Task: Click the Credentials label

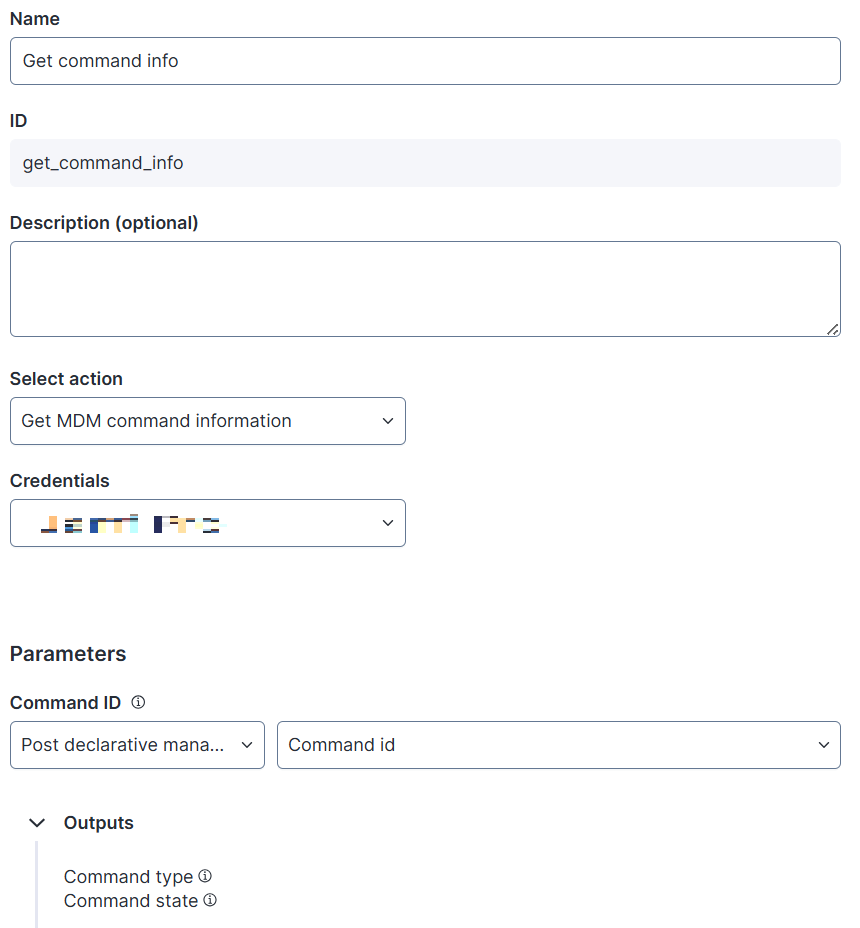Action: tap(60, 481)
